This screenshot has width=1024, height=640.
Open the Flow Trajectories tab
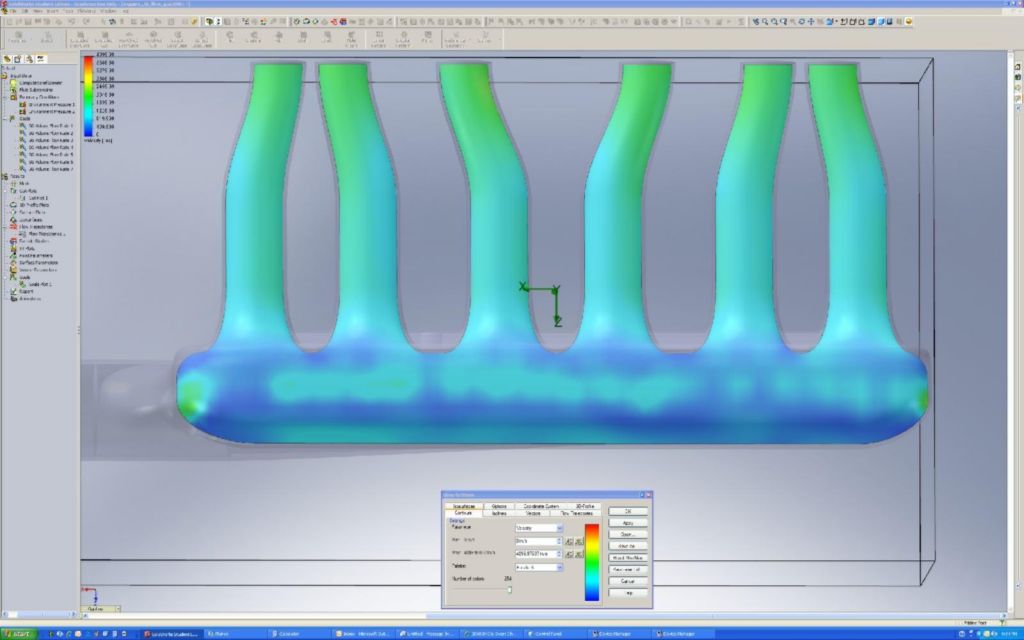[x=576, y=513]
